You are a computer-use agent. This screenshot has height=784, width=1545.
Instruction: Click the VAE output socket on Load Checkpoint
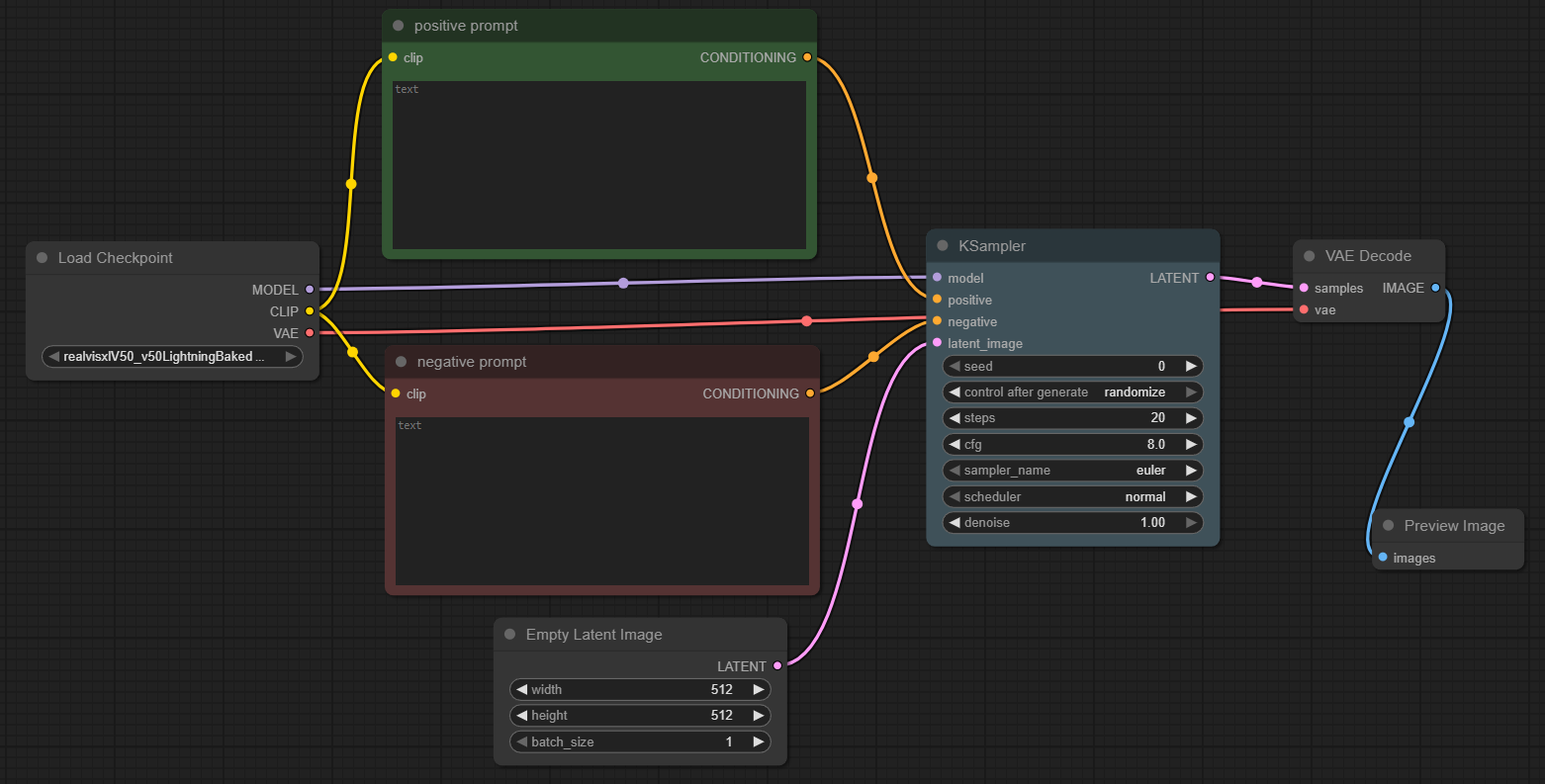click(310, 333)
